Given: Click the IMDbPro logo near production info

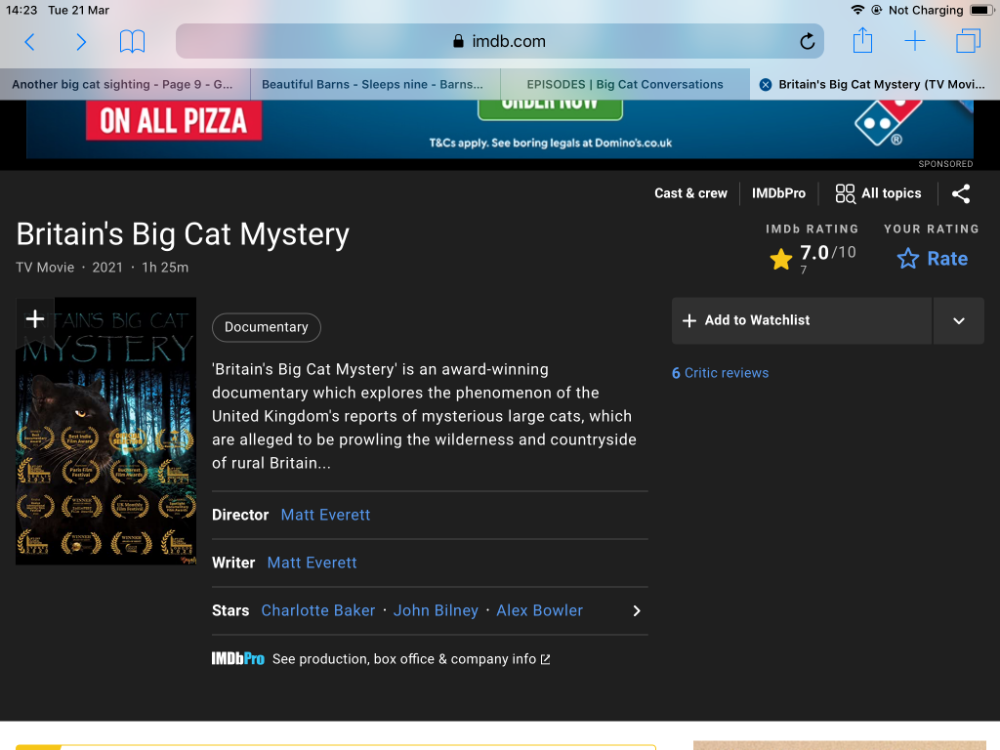Looking at the screenshot, I should pos(238,659).
